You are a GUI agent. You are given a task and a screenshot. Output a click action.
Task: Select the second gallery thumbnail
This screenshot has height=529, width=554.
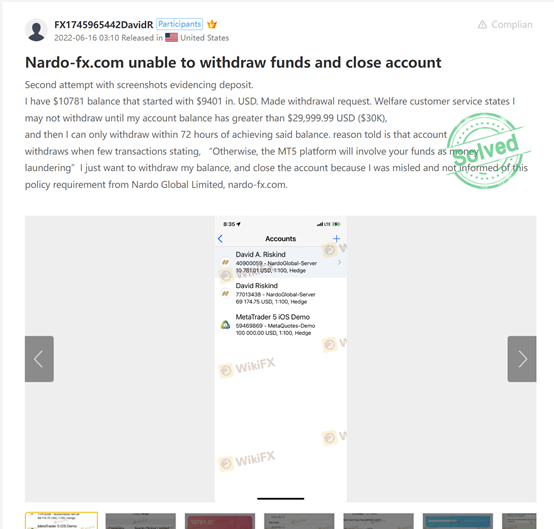click(x=141, y=521)
